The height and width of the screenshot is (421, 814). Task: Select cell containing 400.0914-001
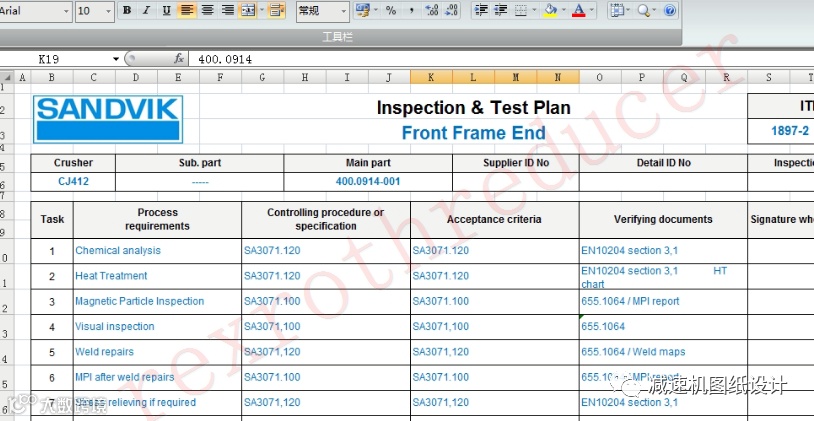[x=368, y=182]
